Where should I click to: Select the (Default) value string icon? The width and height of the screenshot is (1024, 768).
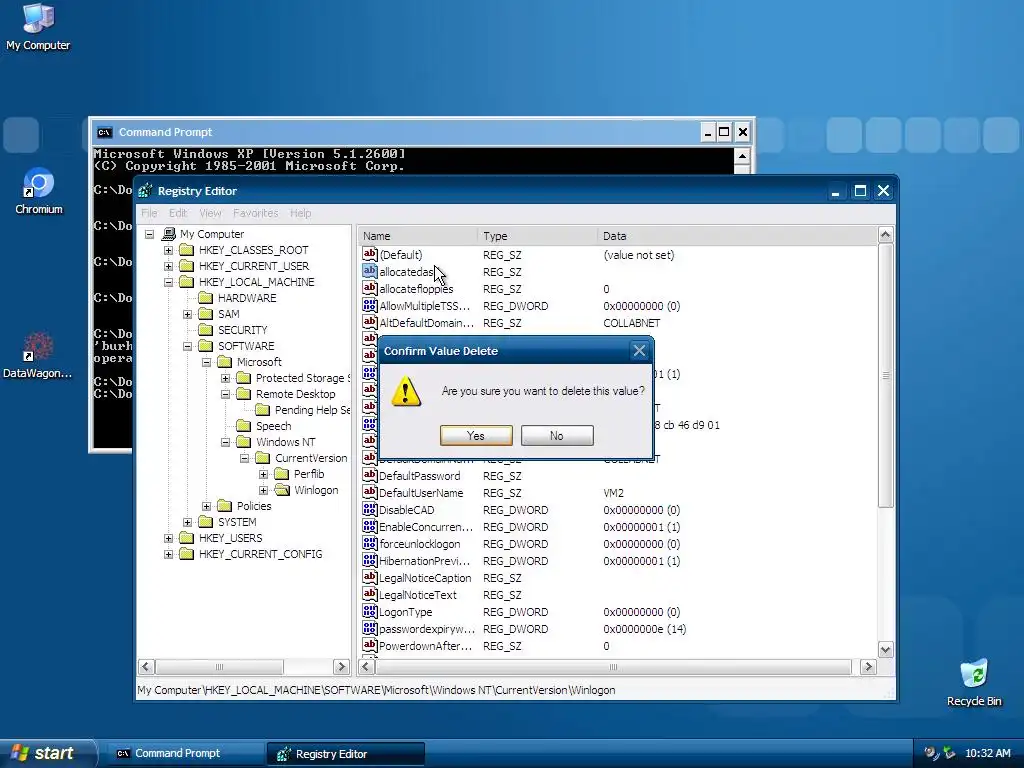click(x=370, y=254)
